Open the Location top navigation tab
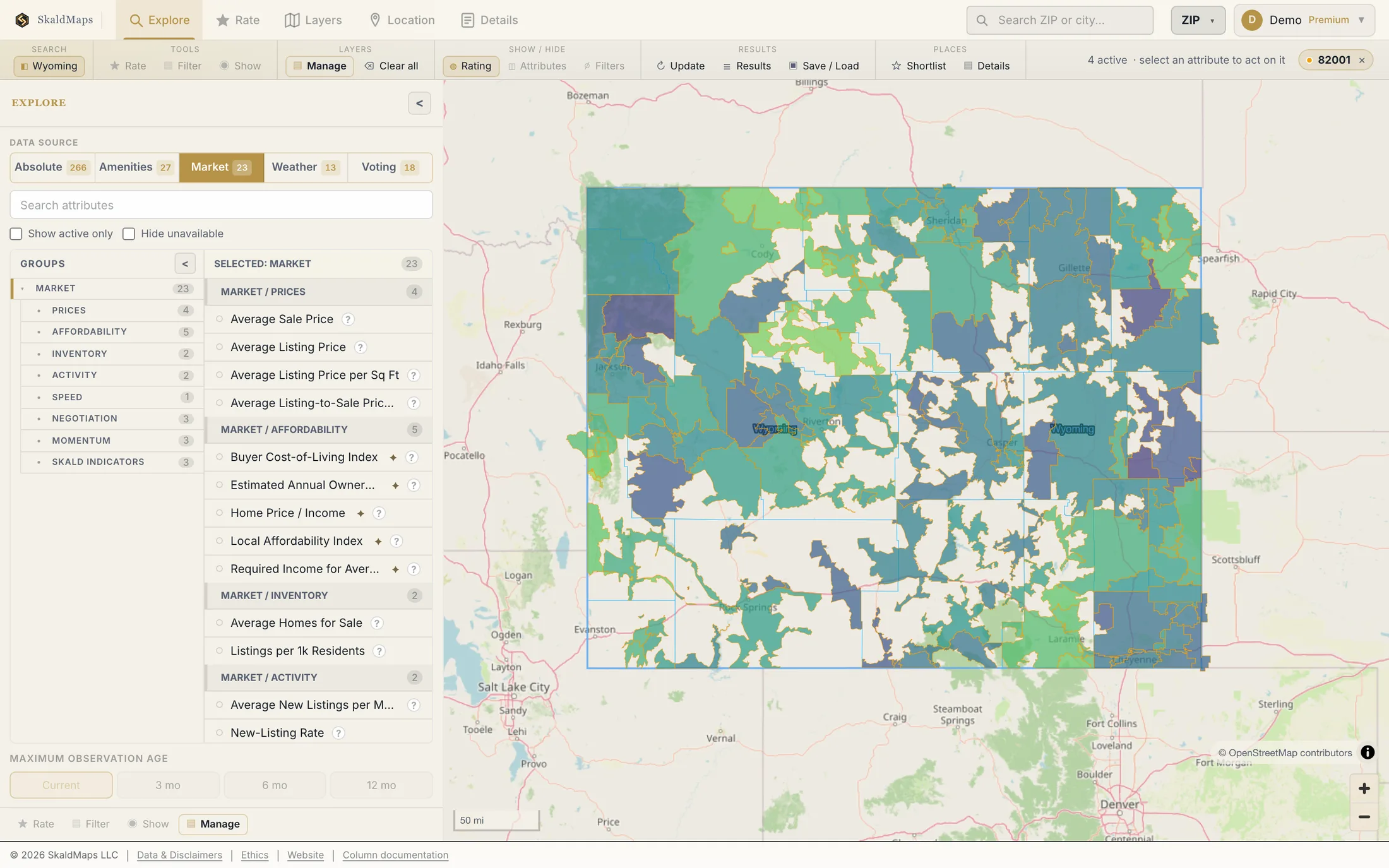 pyautogui.click(x=402, y=20)
